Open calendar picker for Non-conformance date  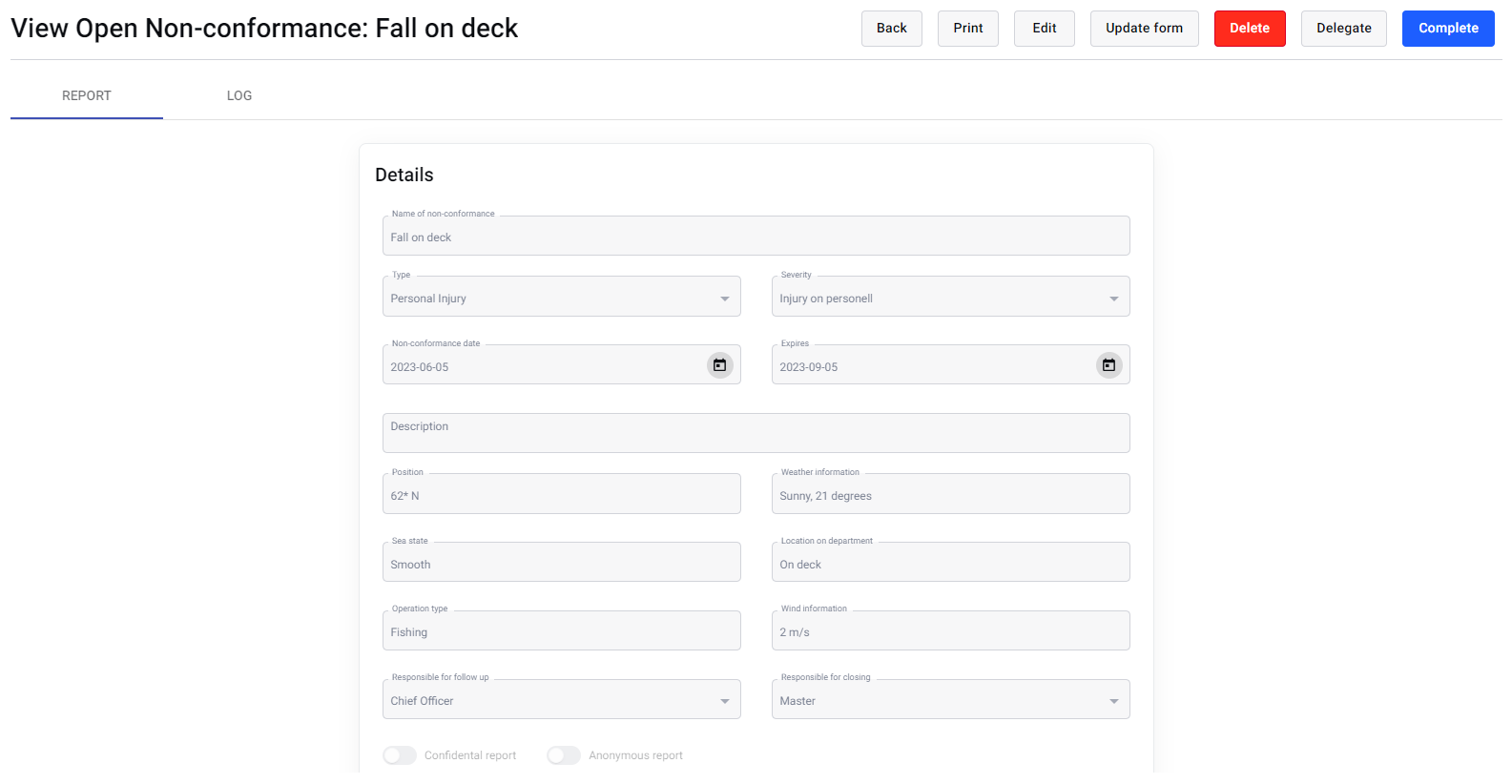click(719, 365)
